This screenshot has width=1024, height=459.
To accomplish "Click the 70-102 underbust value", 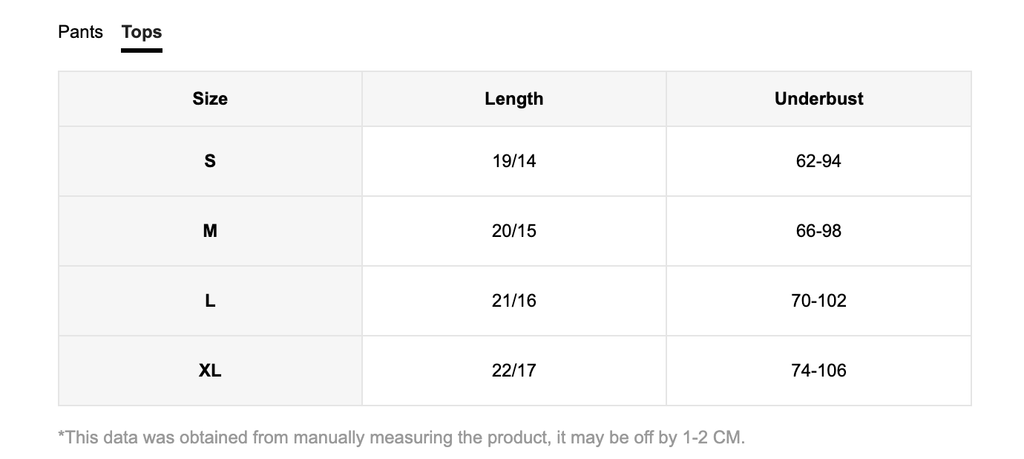I will [x=818, y=301].
